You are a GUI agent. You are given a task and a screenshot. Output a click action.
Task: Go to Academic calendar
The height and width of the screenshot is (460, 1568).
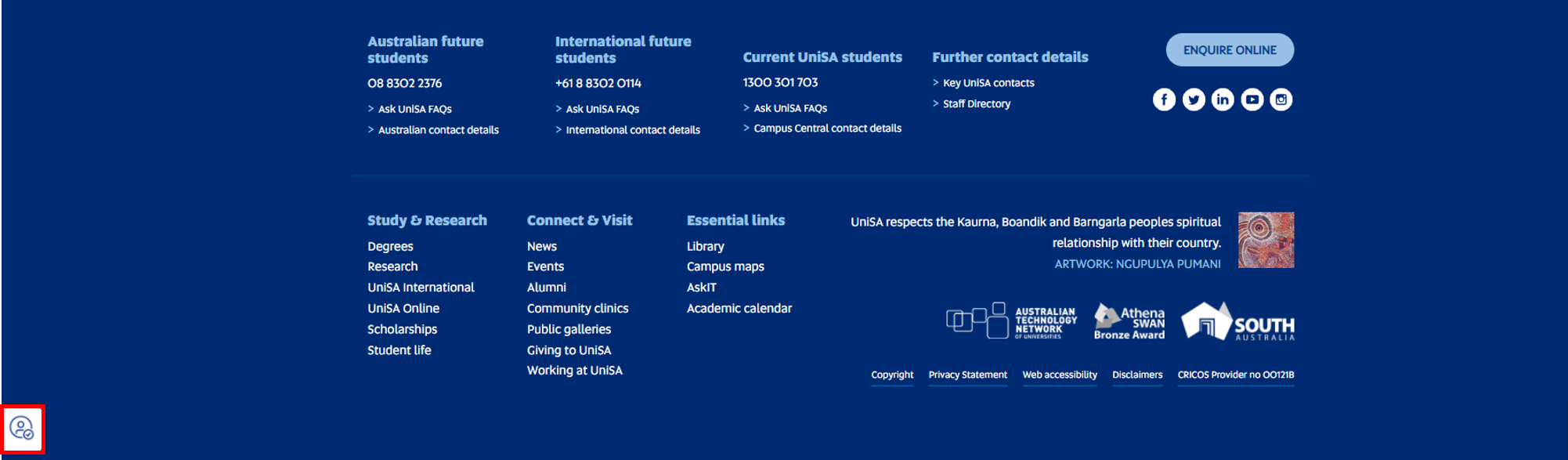click(739, 309)
